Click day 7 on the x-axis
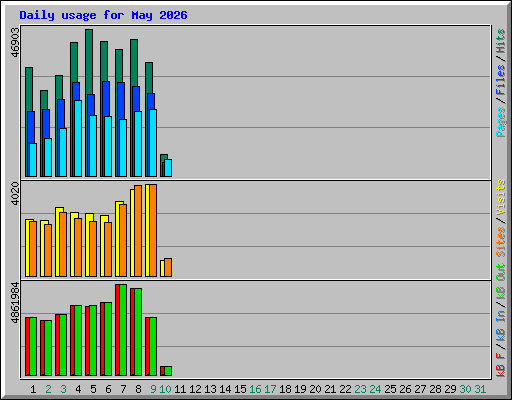This screenshot has width=512, height=400. coord(123,389)
